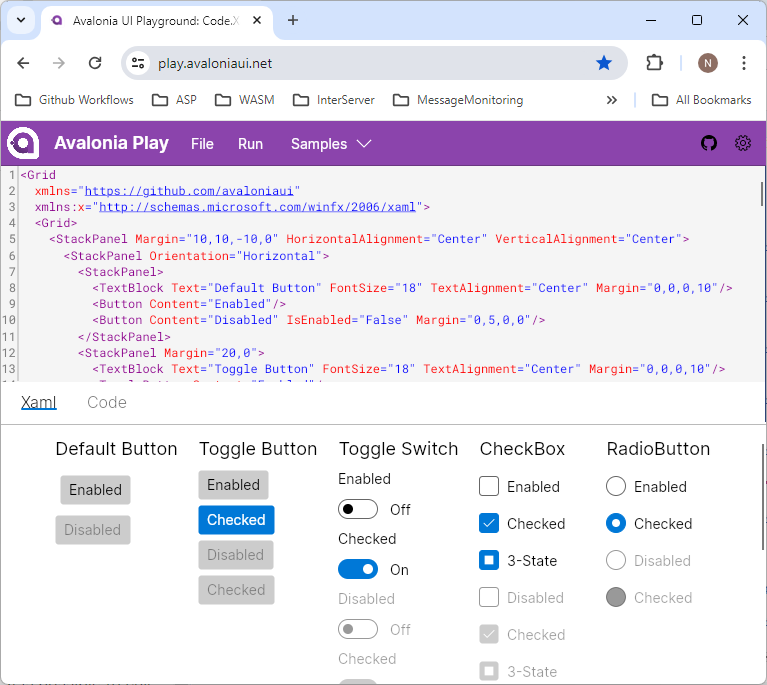Open the github.com/avaloniaui link in code
This screenshot has width=767, height=685.
click(x=189, y=191)
